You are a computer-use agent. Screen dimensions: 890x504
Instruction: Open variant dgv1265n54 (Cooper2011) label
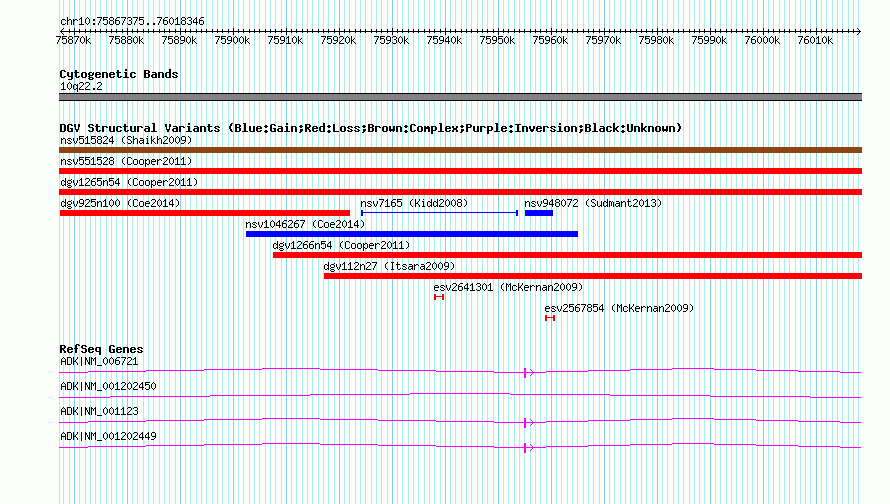click(x=129, y=182)
